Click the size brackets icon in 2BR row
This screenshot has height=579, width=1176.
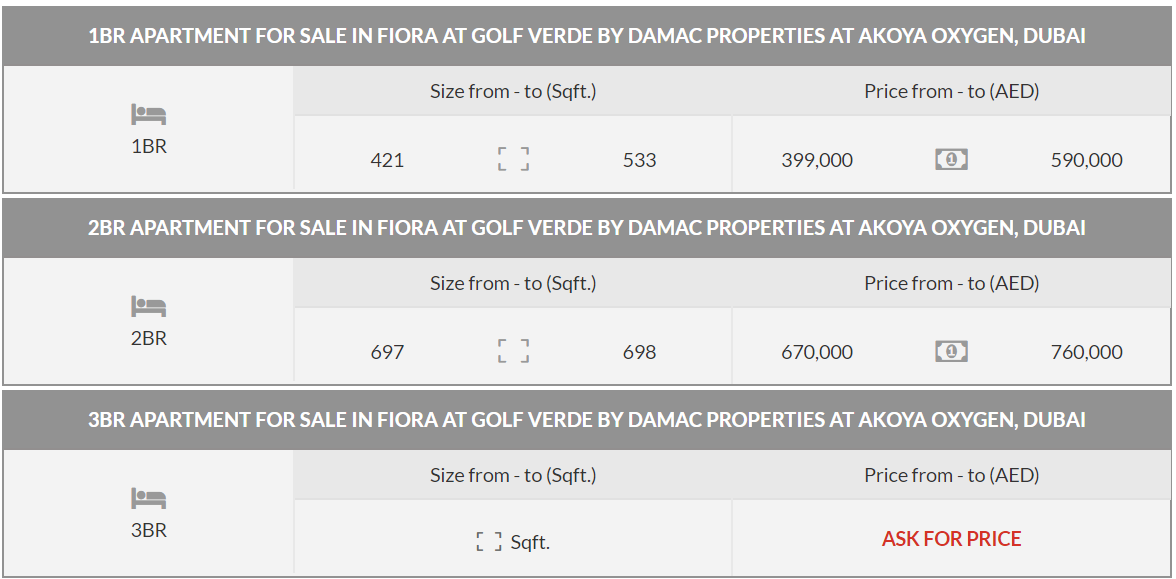[513, 351]
